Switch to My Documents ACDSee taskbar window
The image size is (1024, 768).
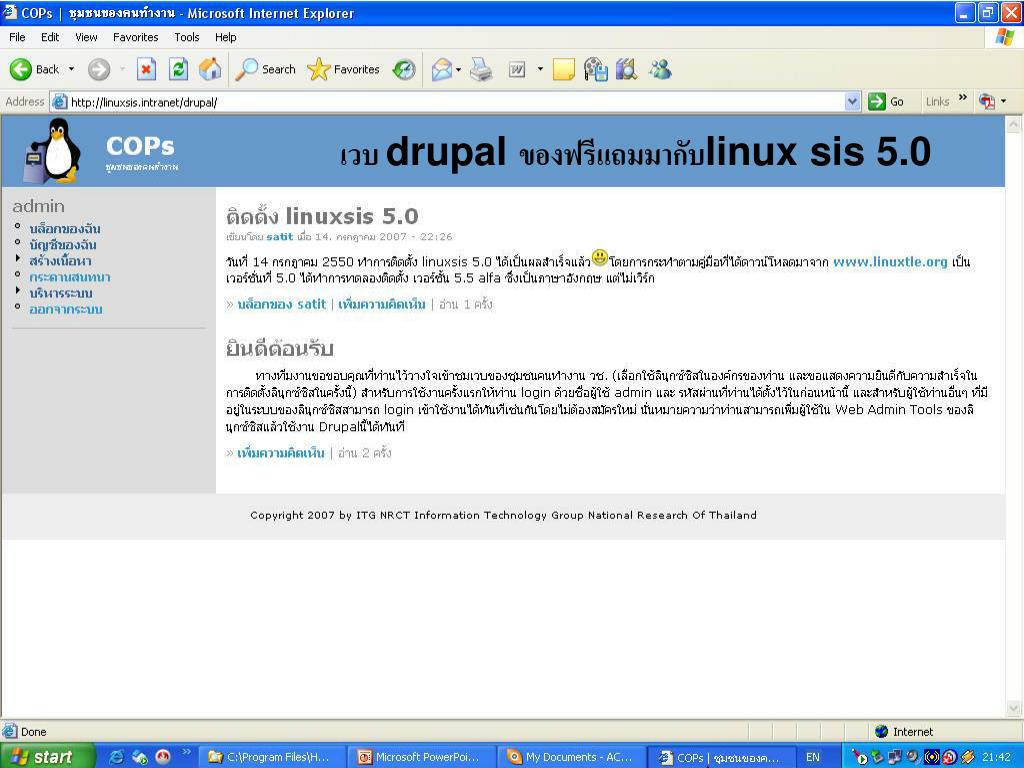571,757
